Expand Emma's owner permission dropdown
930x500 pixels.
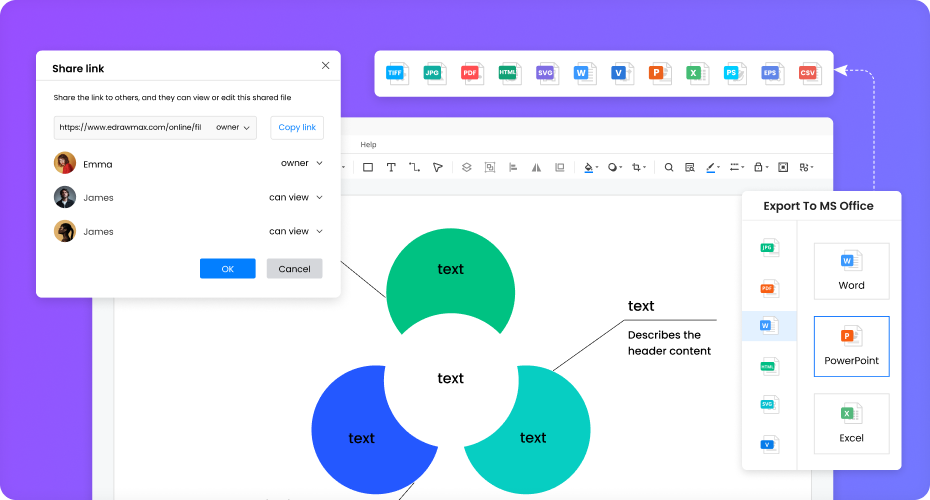[301, 163]
